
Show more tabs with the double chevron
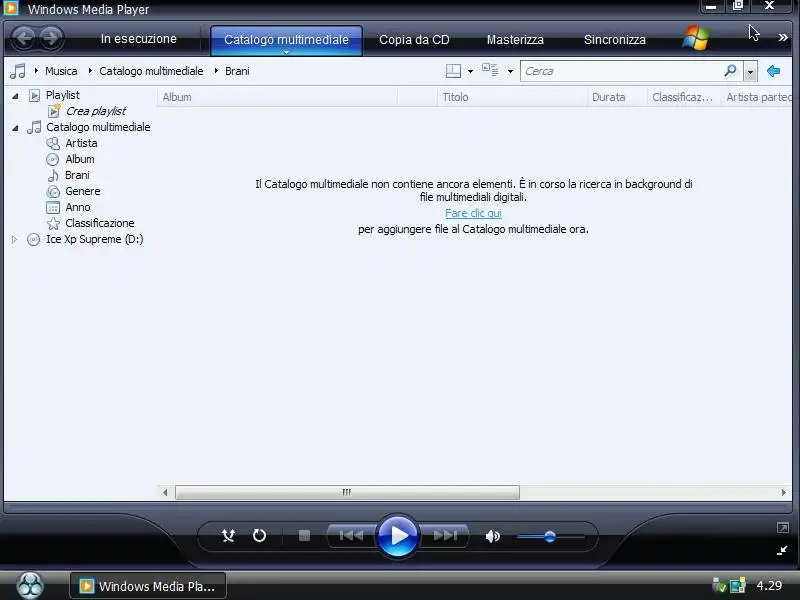tap(783, 37)
